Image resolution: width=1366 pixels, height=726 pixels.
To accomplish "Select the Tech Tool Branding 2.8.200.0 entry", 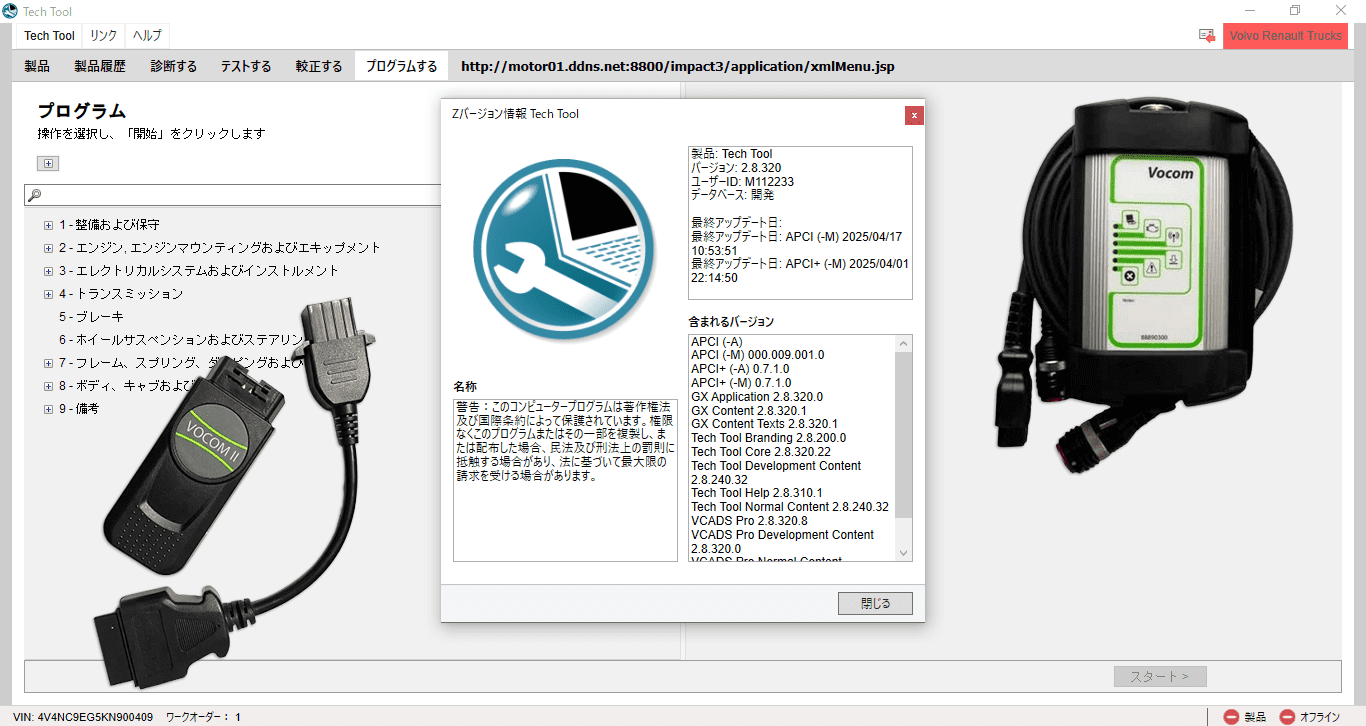I will (x=768, y=438).
